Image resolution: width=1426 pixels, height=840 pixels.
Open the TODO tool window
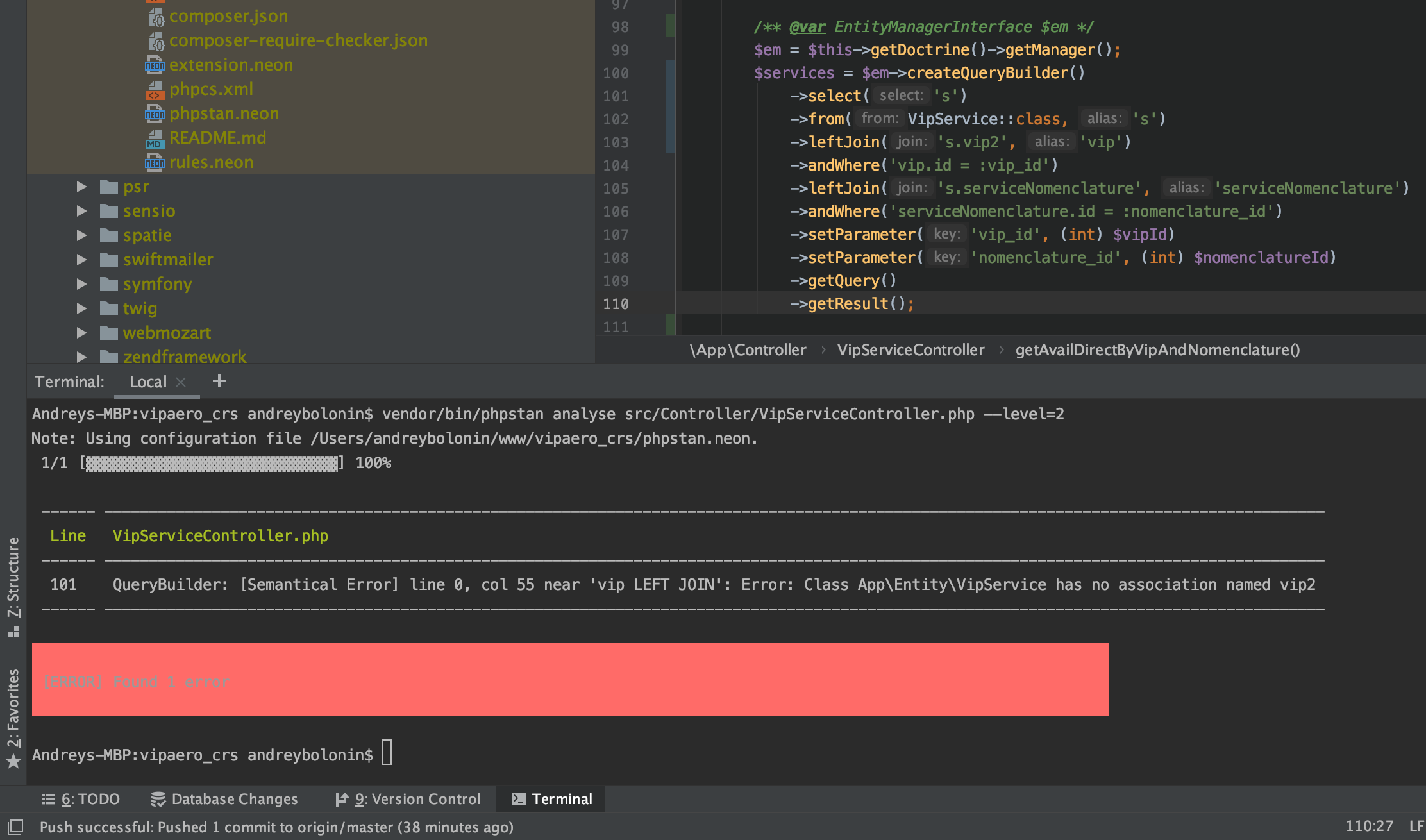tap(83, 798)
